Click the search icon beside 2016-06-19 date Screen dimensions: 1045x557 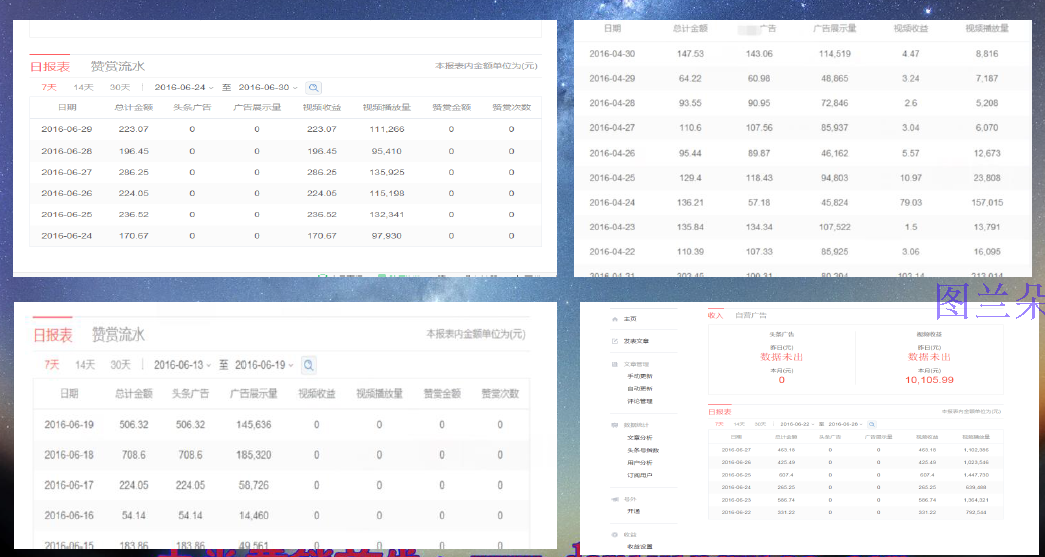coord(308,365)
